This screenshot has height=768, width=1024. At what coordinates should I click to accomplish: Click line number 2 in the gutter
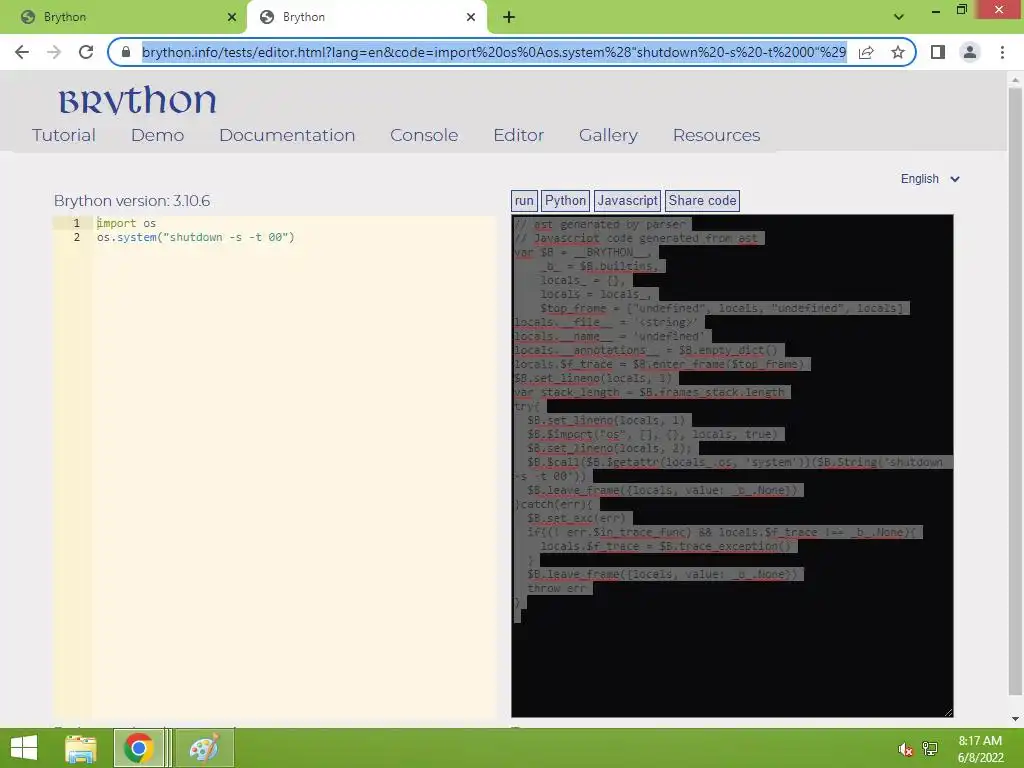pos(76,238)
